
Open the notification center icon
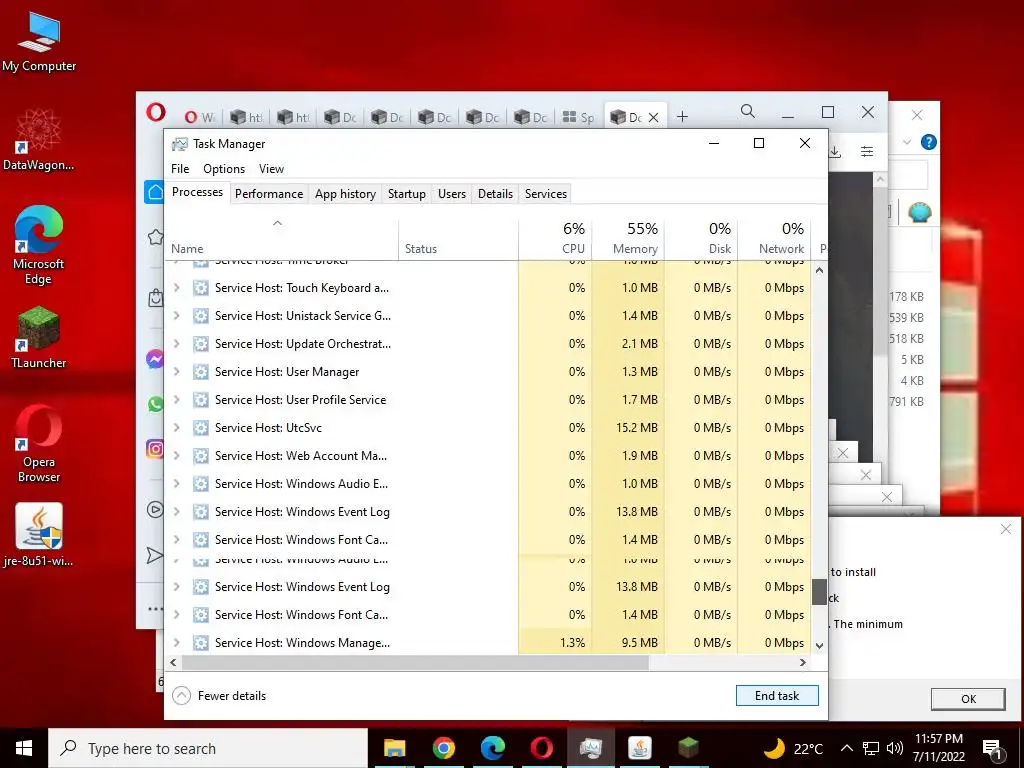click(993, 748)
